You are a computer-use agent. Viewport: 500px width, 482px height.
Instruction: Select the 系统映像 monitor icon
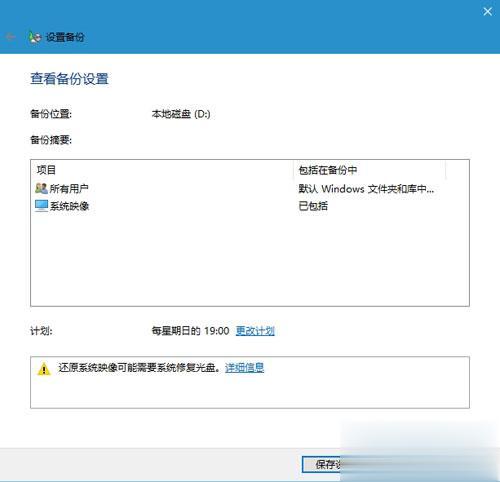tap(41, 206)
